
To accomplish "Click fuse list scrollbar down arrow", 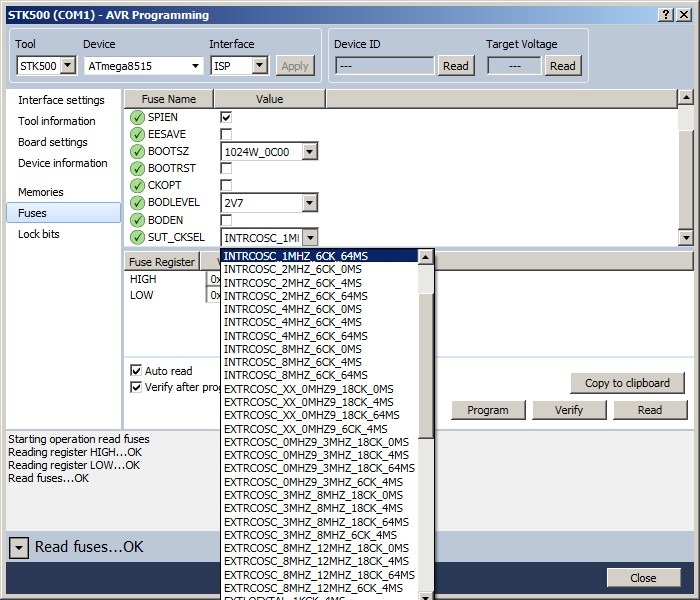I will tap(685, 238).
